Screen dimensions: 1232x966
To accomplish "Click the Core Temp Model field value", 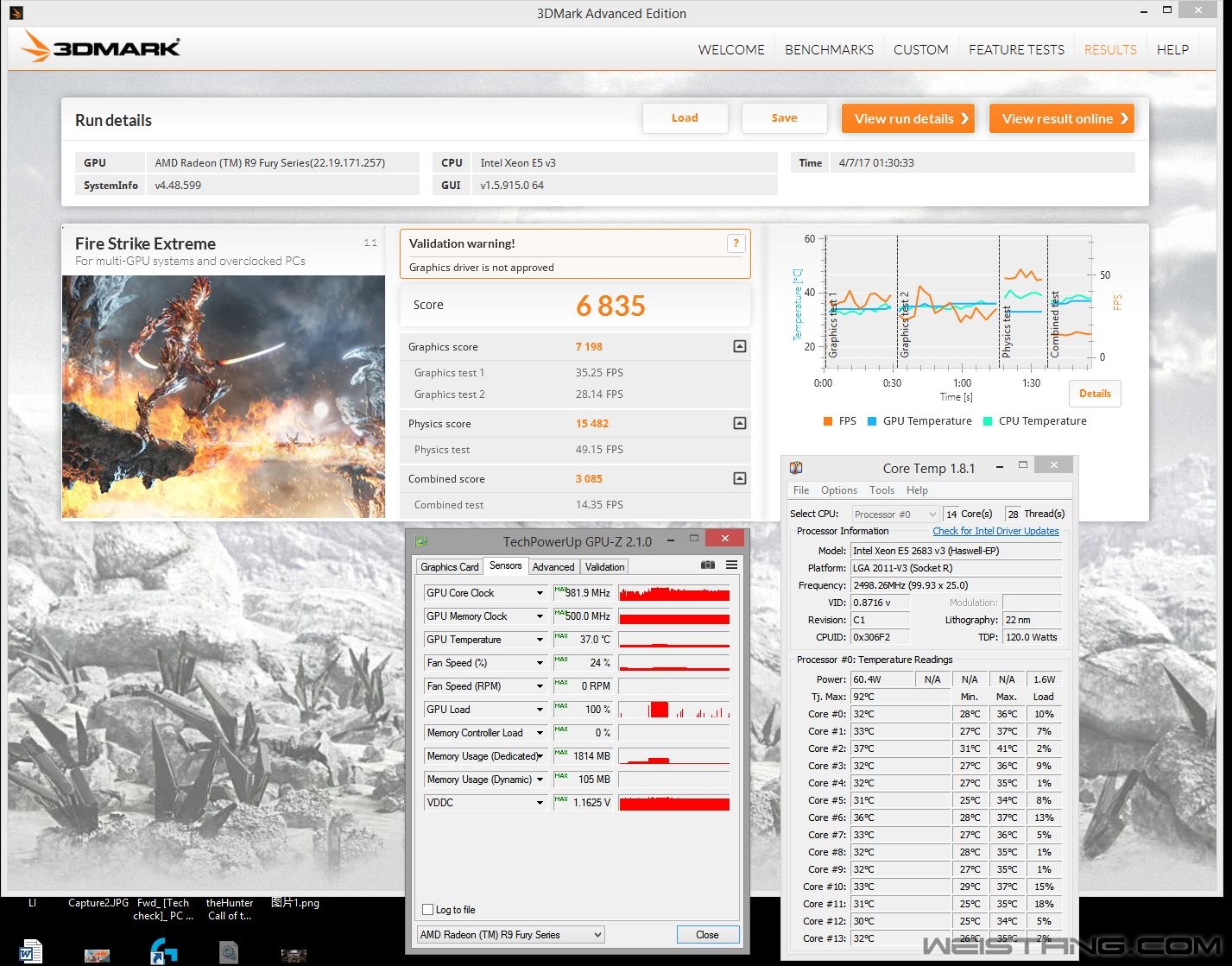I will point(956,551).
